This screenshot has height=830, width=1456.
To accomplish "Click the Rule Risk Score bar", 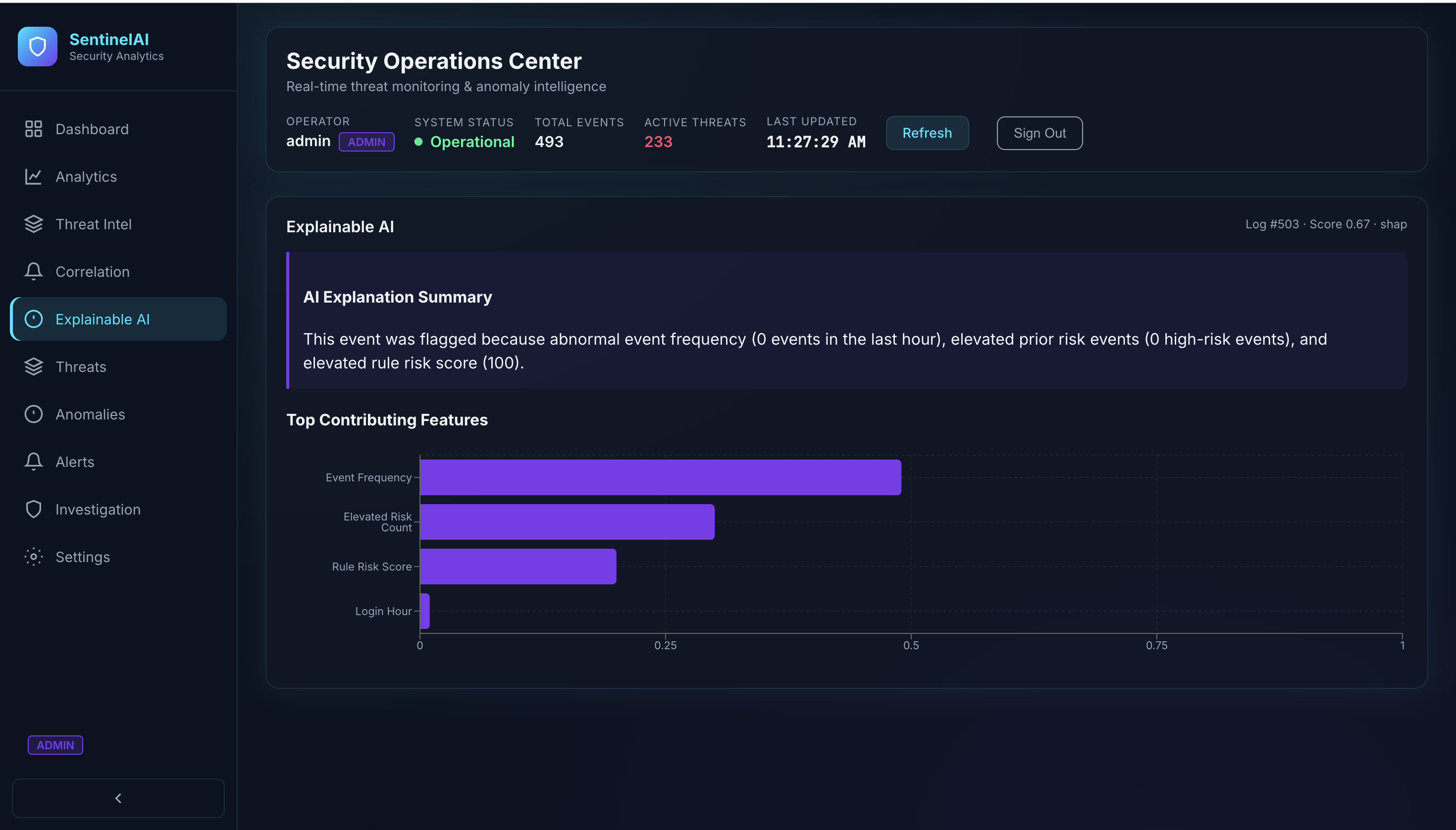I will [518, 567].
